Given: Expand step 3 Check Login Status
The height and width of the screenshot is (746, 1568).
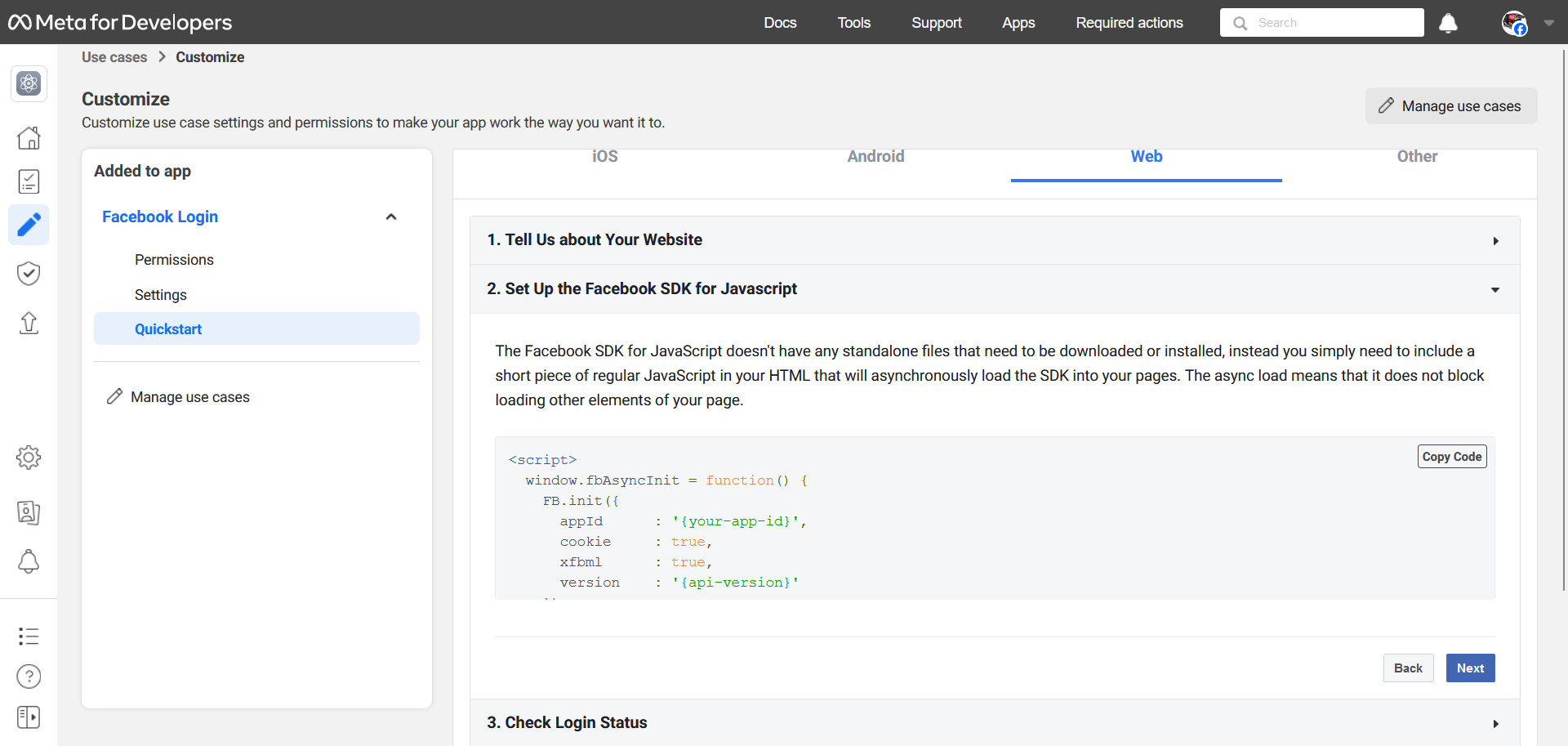Looking at the screenshot, I should click(x=995, y=723).
